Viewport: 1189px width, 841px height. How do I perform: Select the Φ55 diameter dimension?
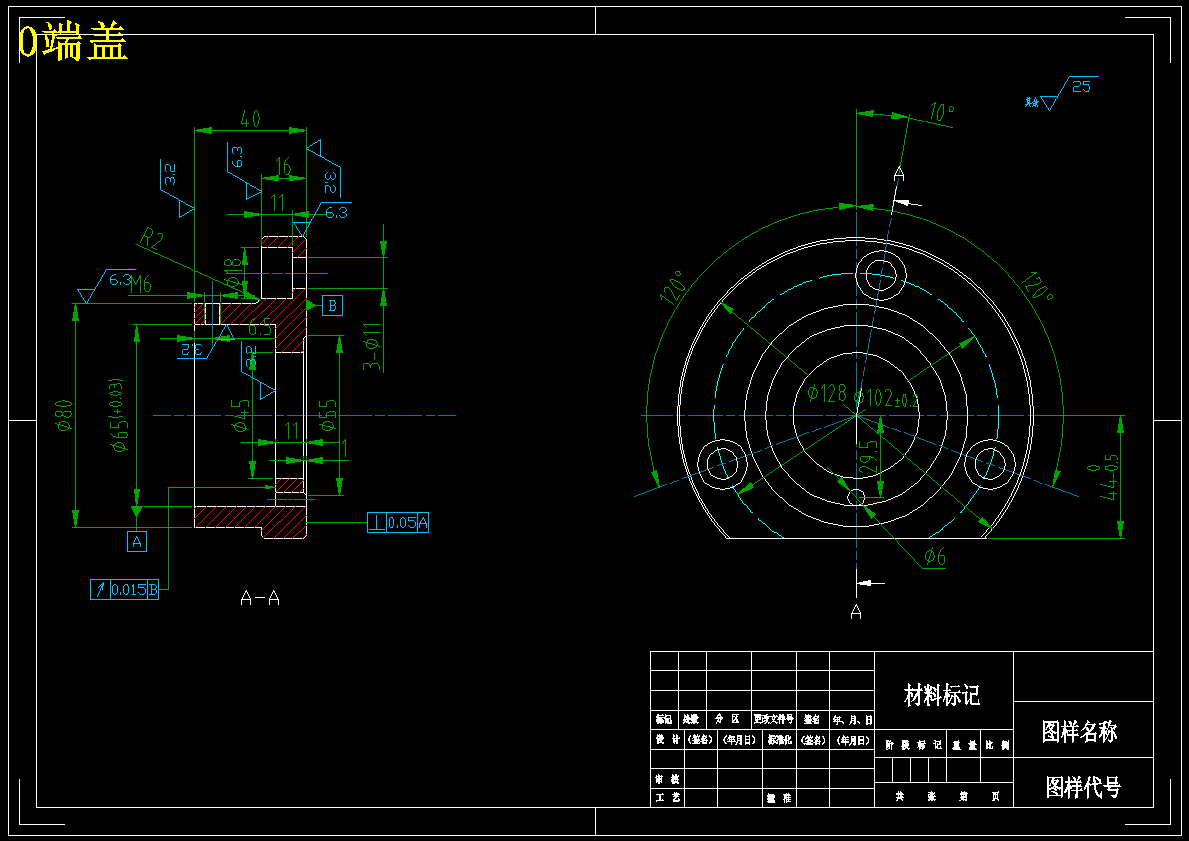(328, 416)
